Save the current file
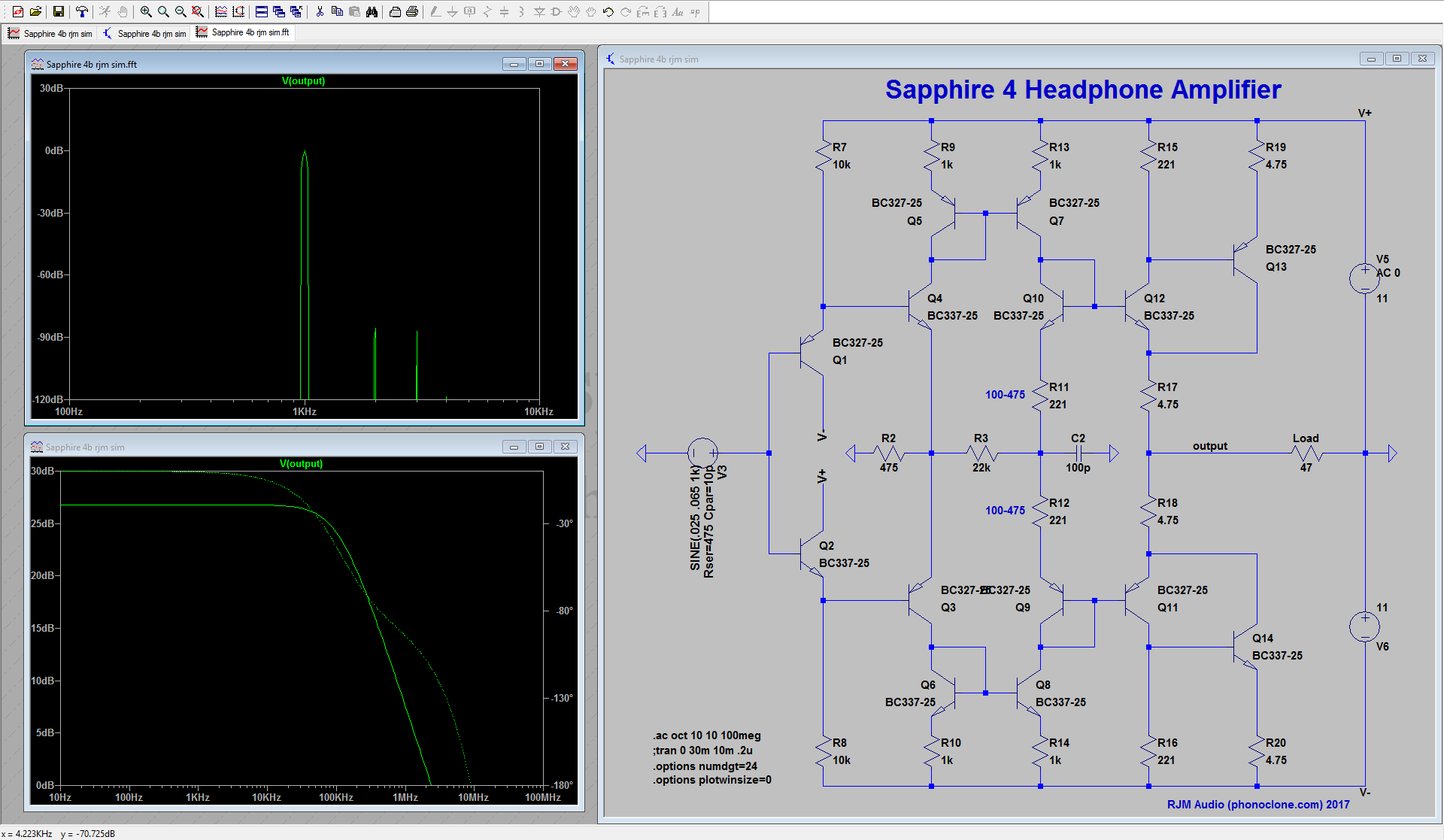The width and height of the screenshot is (1444, 840). pyautogui.click(x=58, y=11)
